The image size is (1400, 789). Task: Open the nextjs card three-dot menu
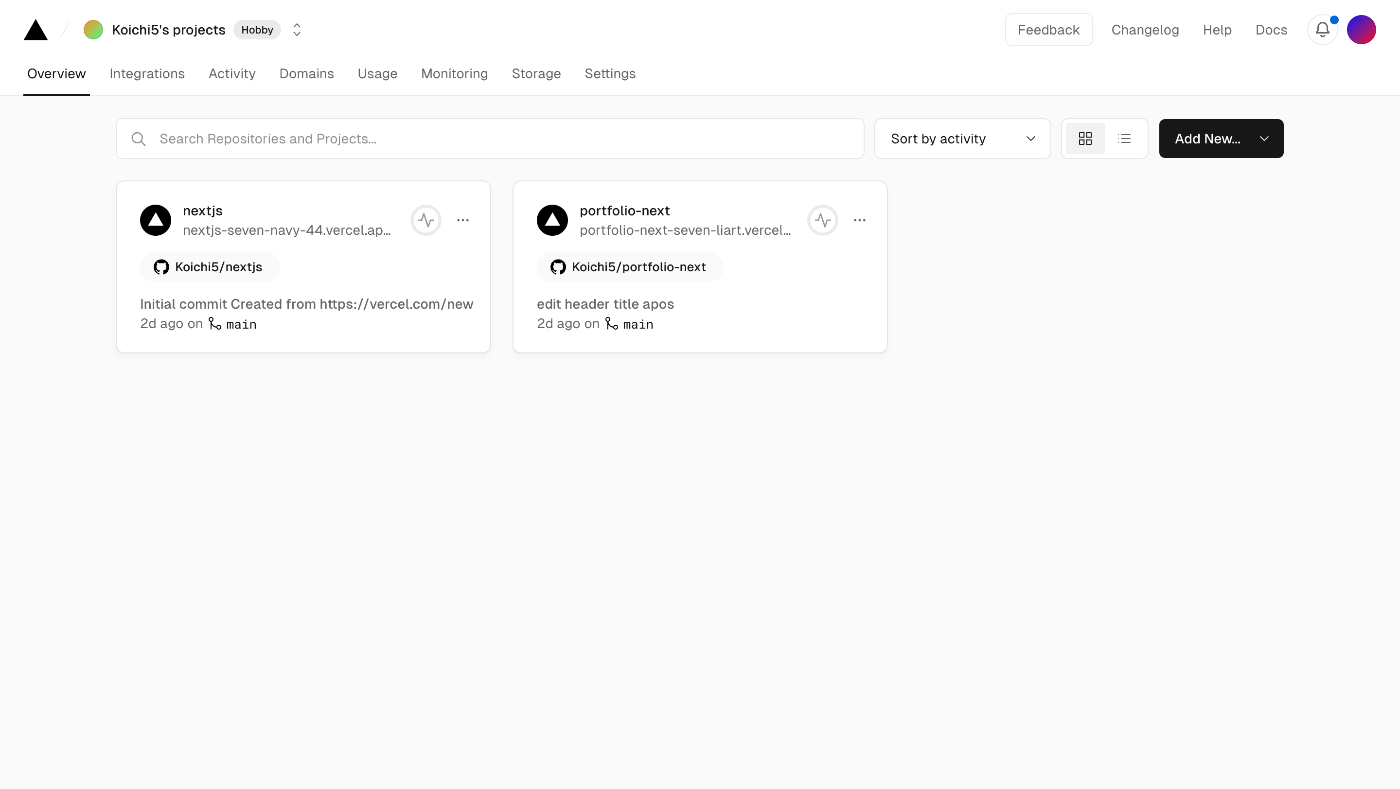[x=463, y=220]
